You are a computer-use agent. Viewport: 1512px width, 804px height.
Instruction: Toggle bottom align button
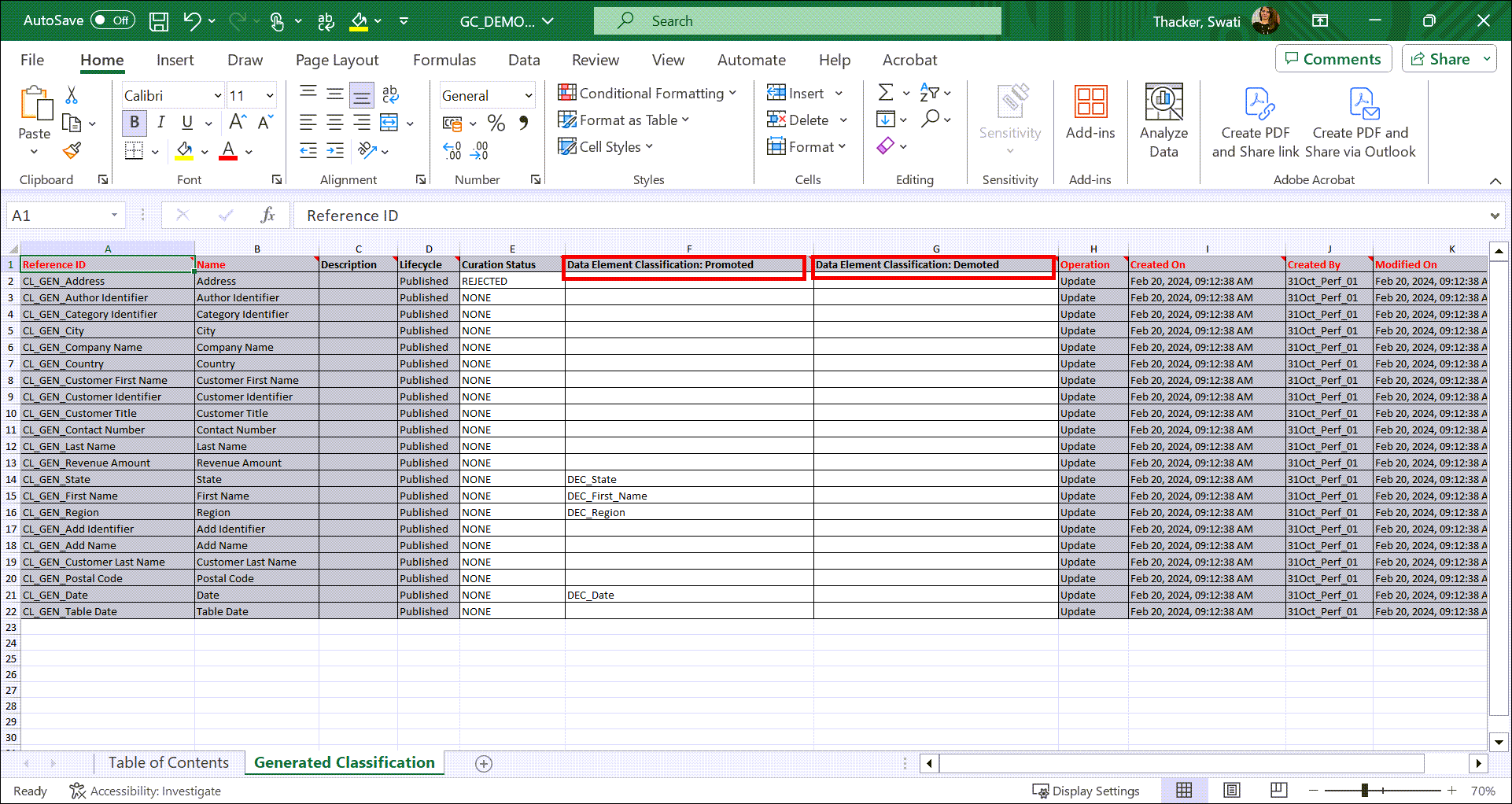362,95
